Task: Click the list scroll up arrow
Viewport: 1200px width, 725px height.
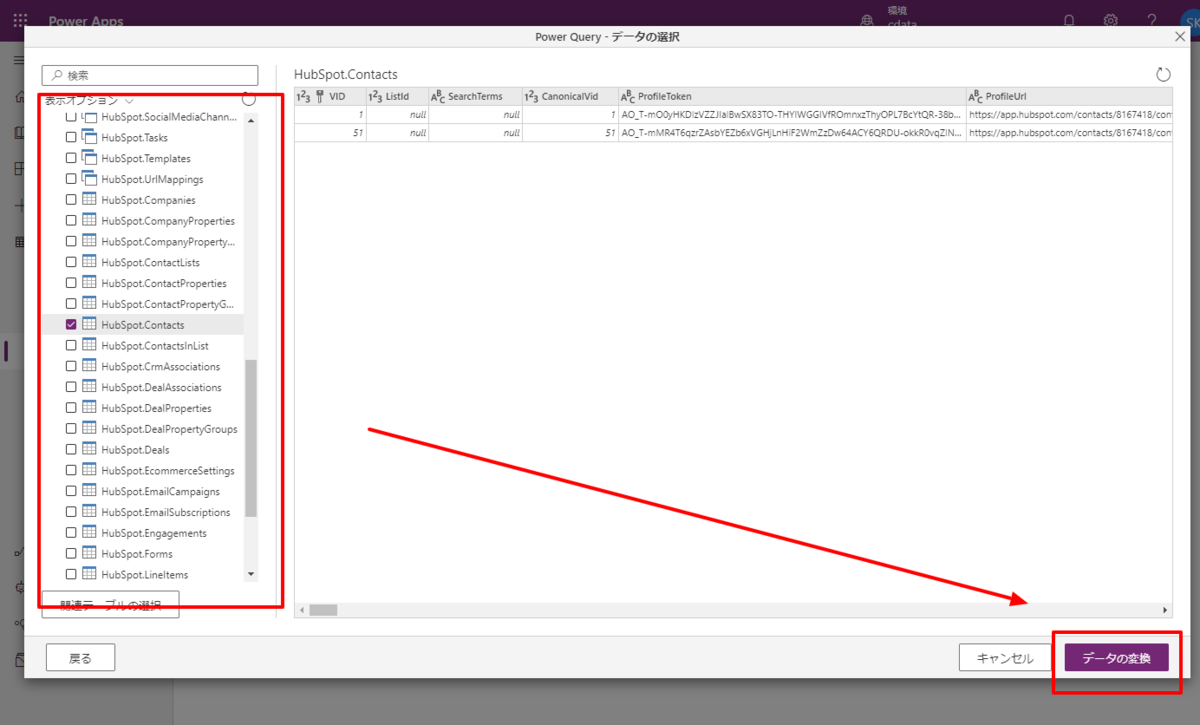Action: pyautogui.click(x=251, y=120)
